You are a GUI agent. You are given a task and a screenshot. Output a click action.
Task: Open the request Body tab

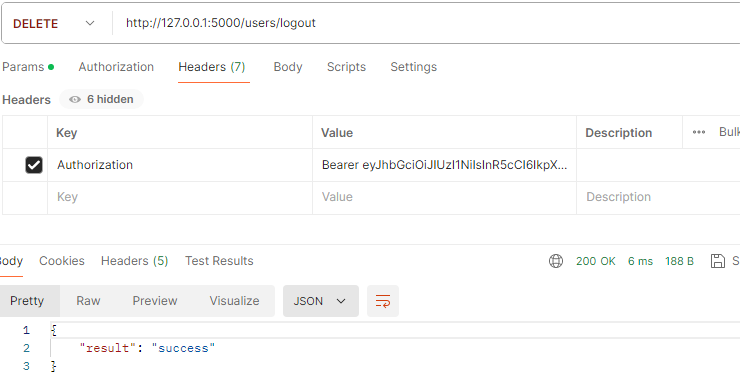[288, 67]
